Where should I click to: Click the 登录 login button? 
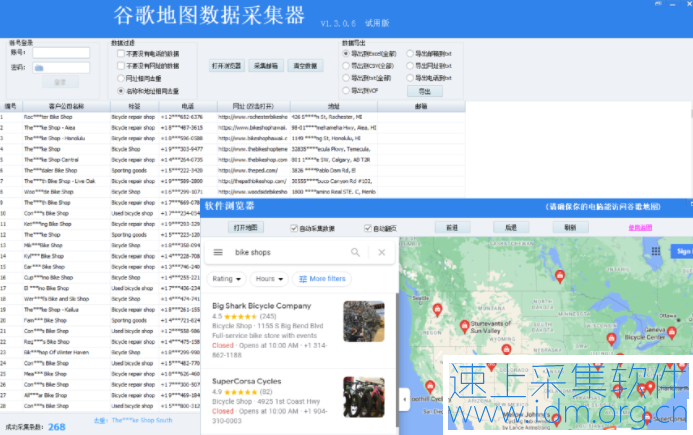coord(60,82)
